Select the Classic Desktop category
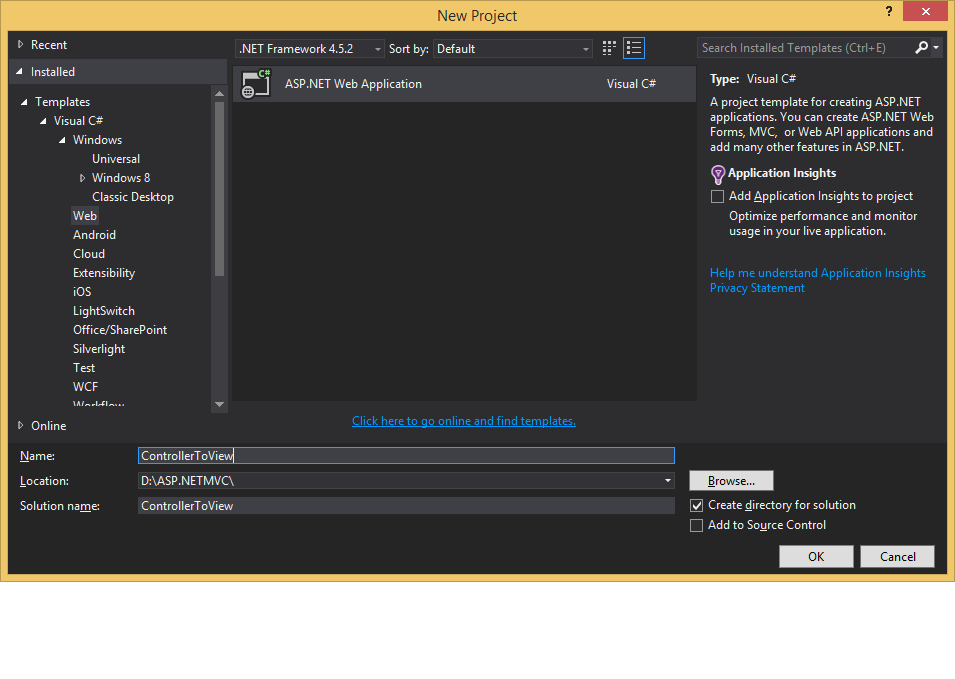This screenshot has width=955, height=679. (x=133, y=197)
